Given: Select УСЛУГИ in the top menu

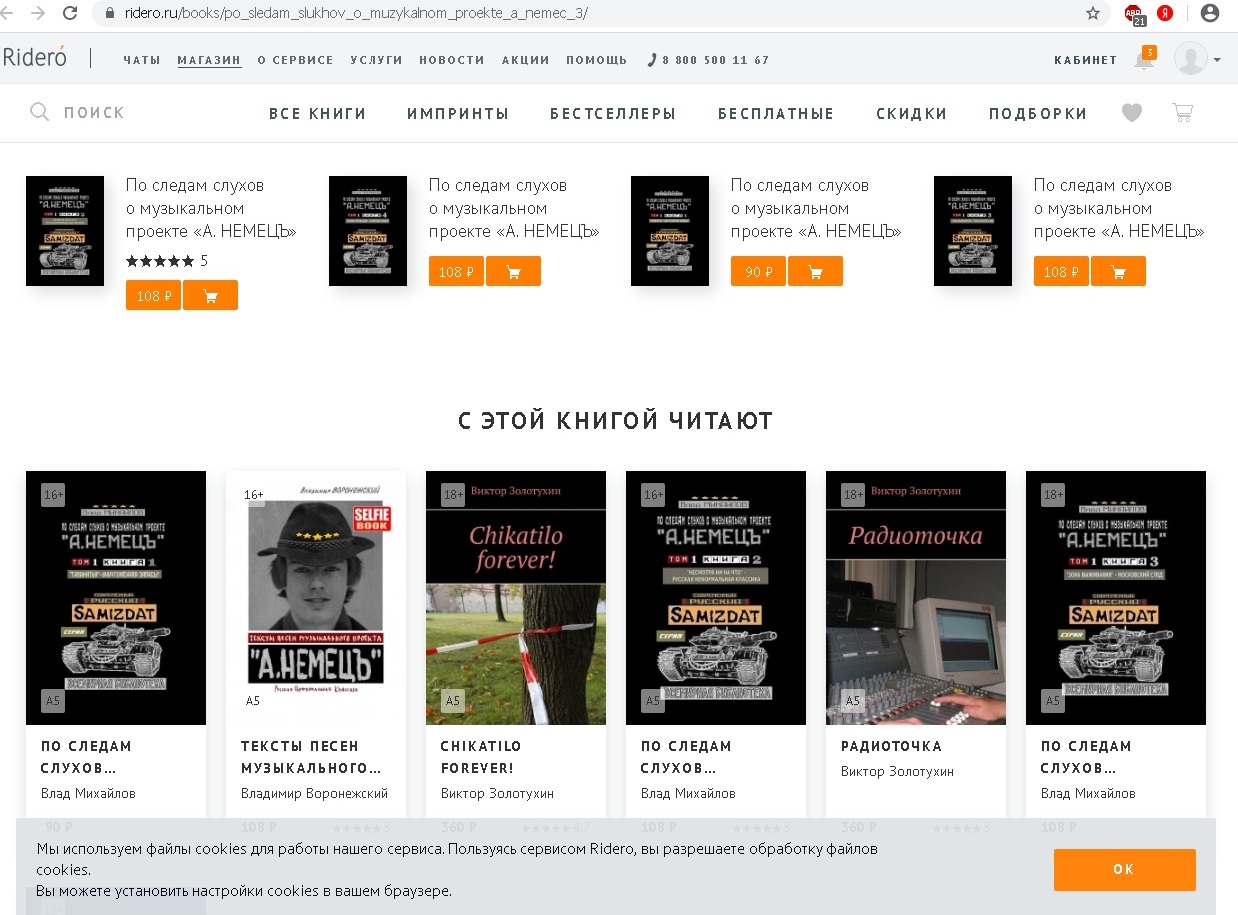Looking at the screenshot, I should (x=377, y=60).
